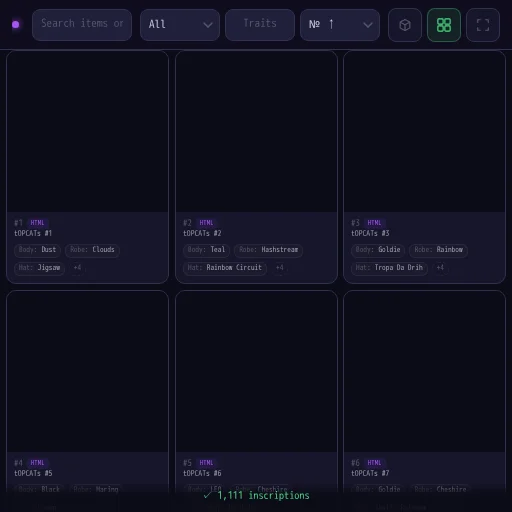This screenshot has width=512, height=512.
Task: Toggle fullscreen mode icon
Action: pos(483,25)
